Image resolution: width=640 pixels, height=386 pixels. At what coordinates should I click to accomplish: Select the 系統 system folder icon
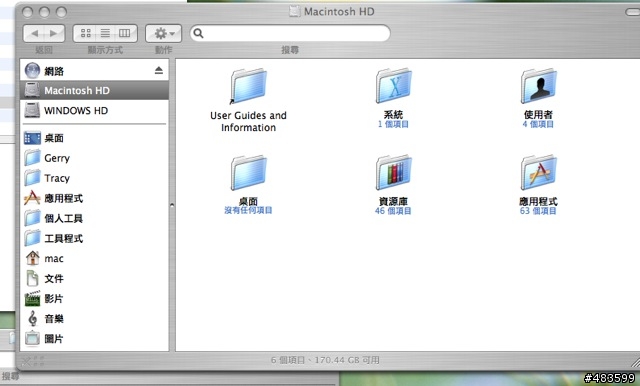(393, 86)
